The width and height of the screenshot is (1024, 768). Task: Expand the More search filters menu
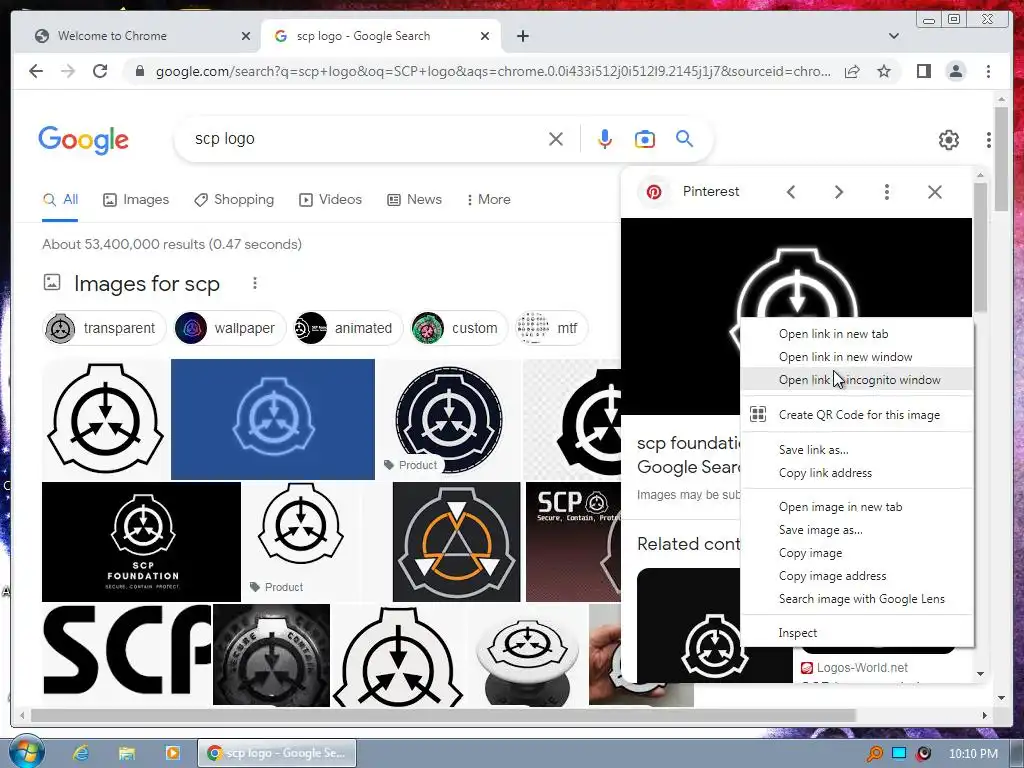pyautogui.click(x=488, y=199)
